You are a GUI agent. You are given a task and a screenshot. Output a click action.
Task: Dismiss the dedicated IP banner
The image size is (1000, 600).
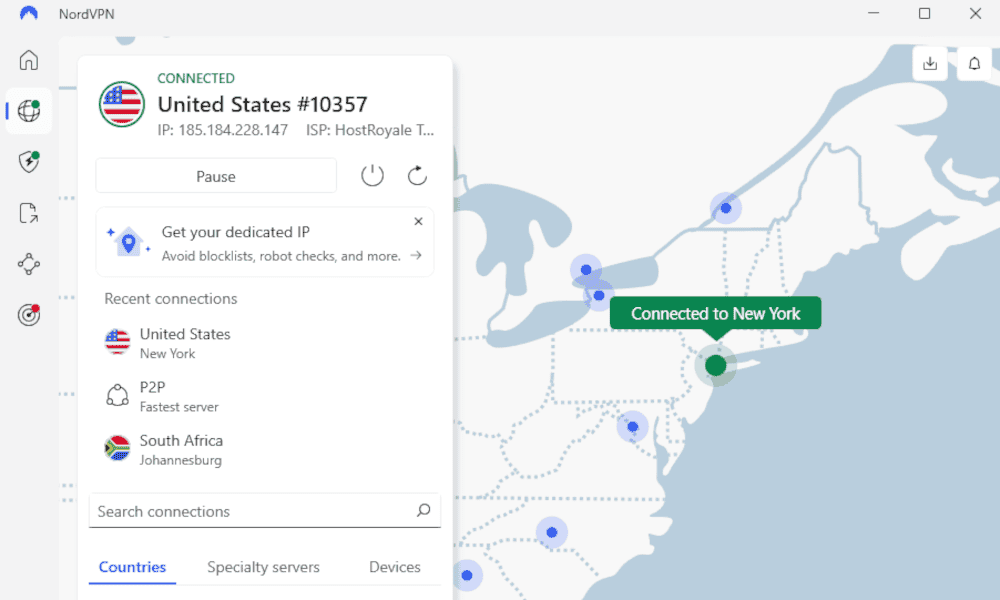pyautogui.click(x=418, y=221)
